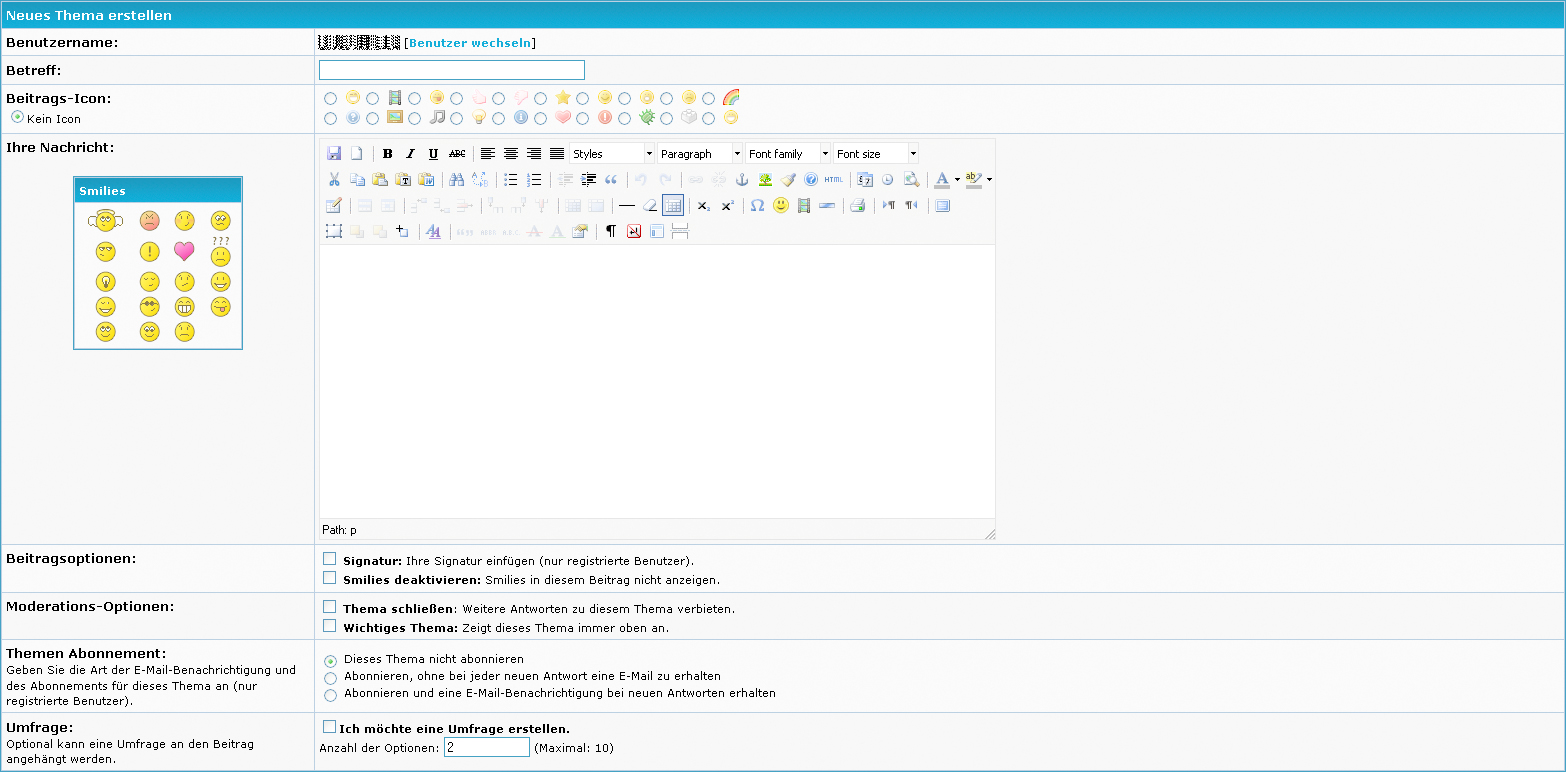
Task: Check the Thema schließen option
Action: pos(329,606)
